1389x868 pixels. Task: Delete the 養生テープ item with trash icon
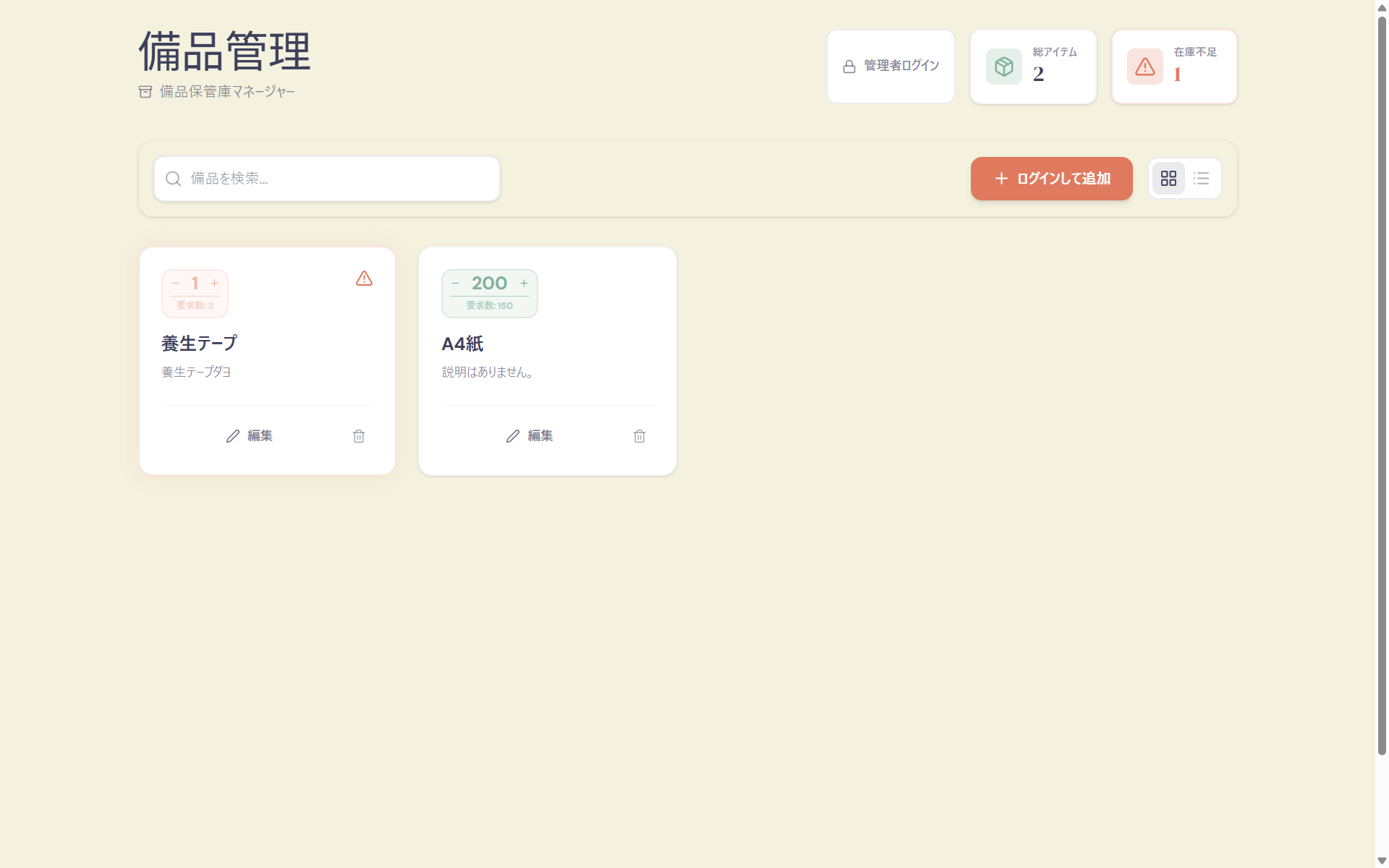tap(359, 436)
